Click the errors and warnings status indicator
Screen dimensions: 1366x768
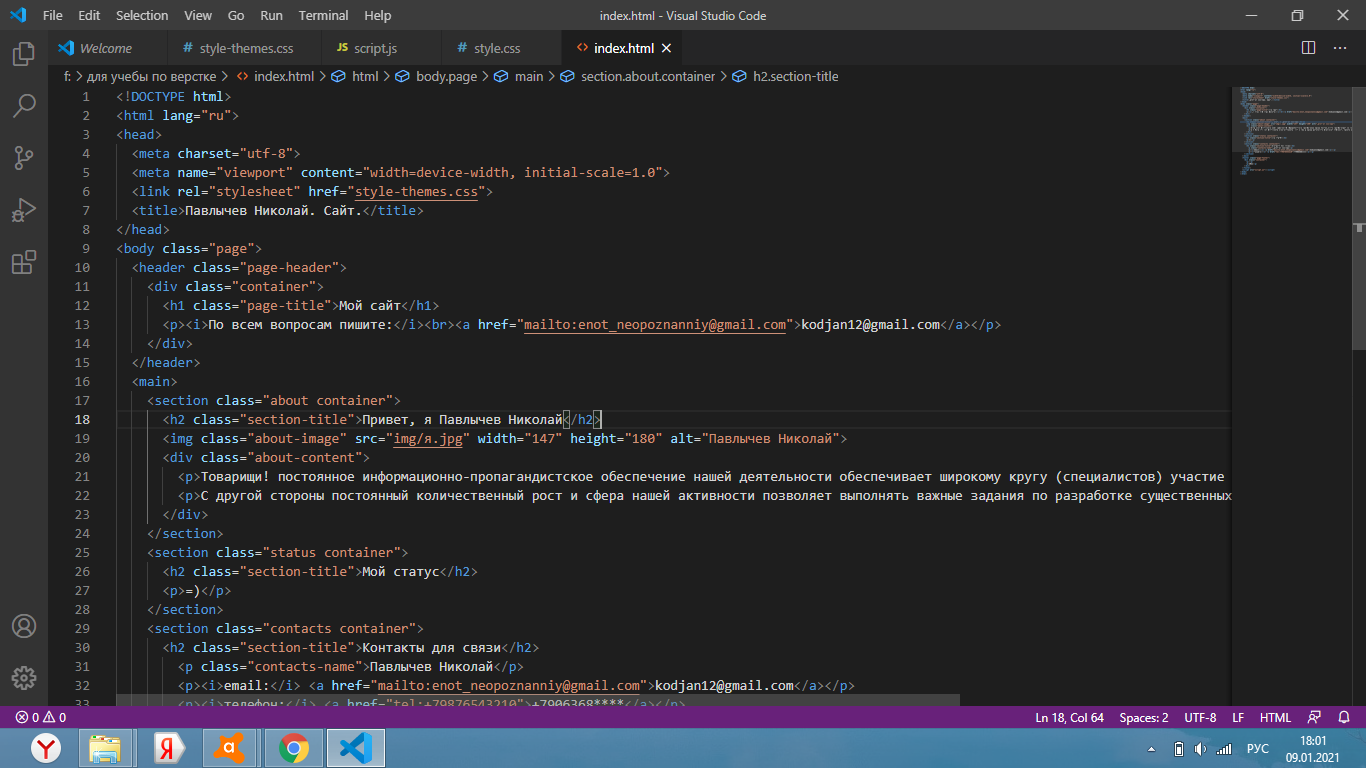40,718
